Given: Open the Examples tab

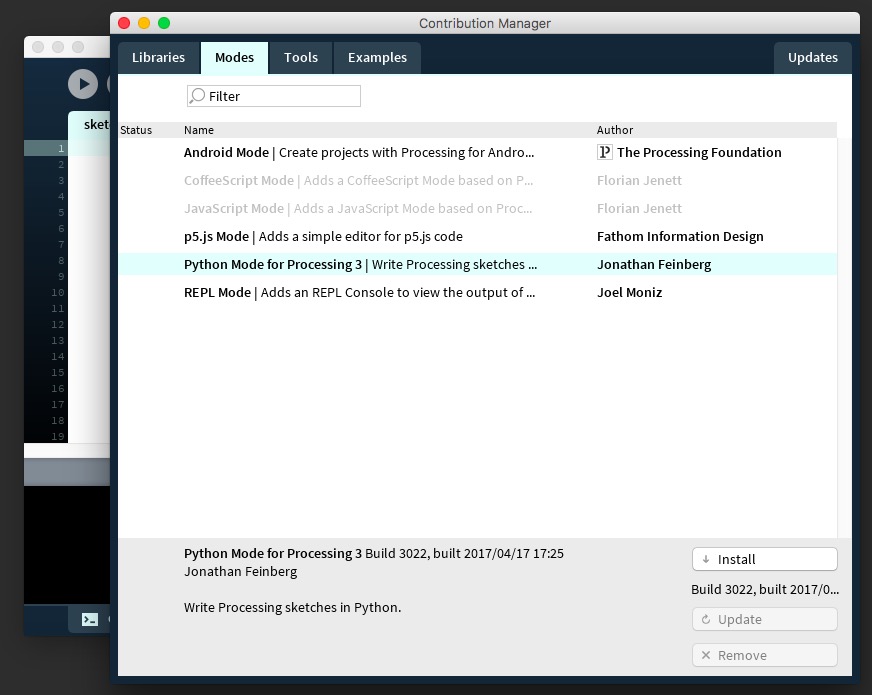Looking at the screenshot, I should tap(377, 58).
